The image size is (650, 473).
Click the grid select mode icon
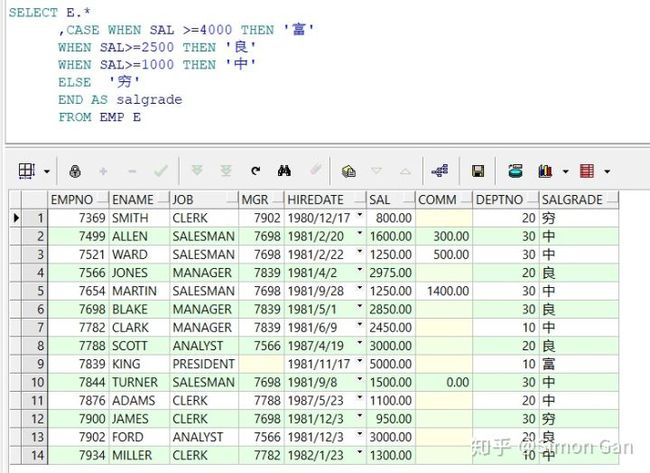click(x=27, y=171)
